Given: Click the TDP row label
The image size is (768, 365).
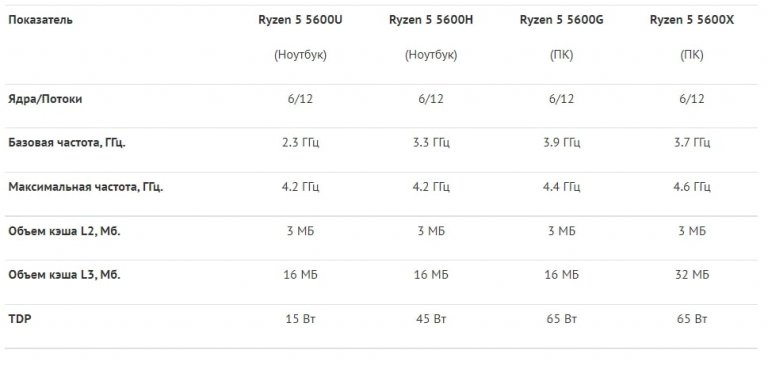Looking at the screenshot, I should click(20, 319).
